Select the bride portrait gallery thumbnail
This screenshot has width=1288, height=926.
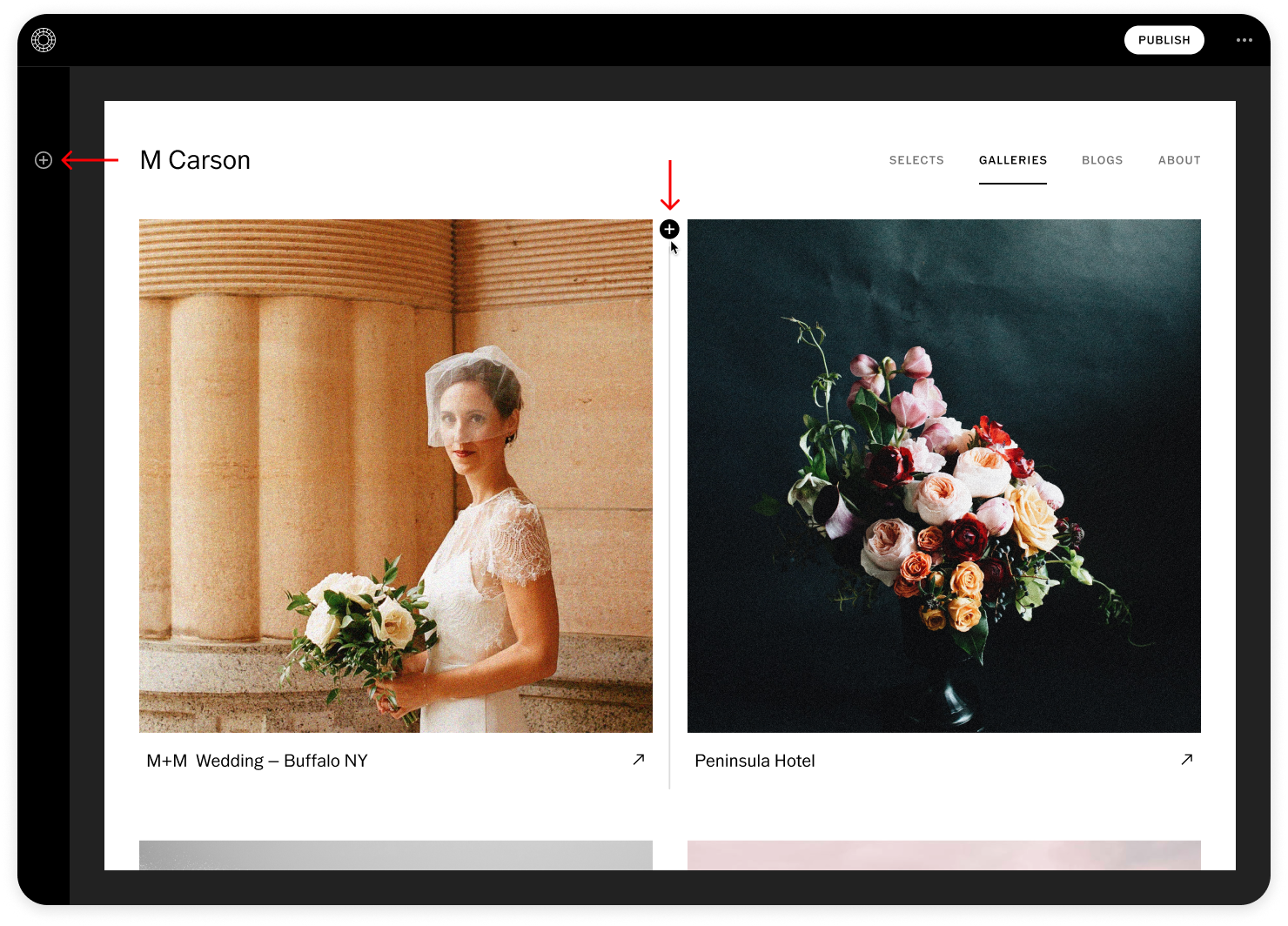[x=396, y=476]
